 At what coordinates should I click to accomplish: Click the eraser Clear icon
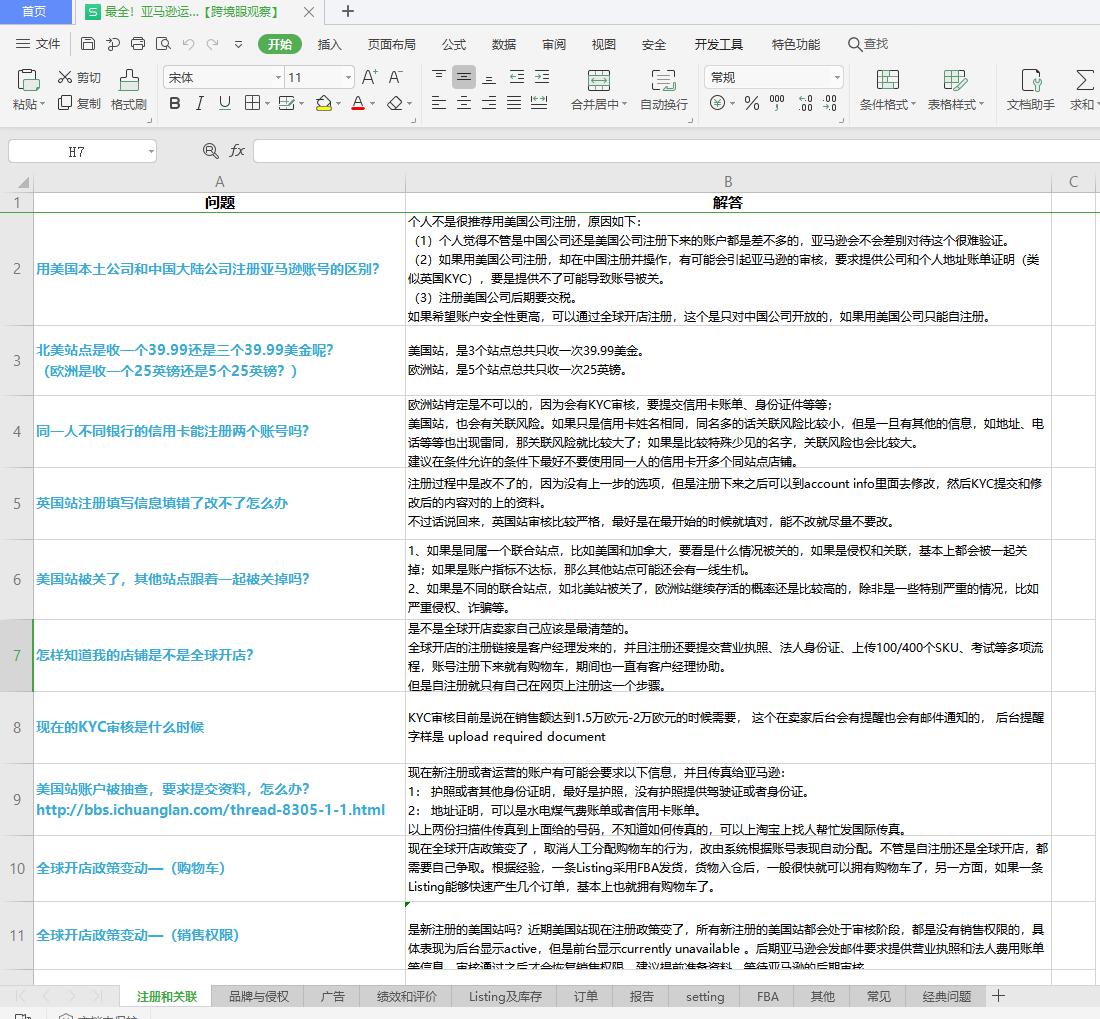click(395, 103)
